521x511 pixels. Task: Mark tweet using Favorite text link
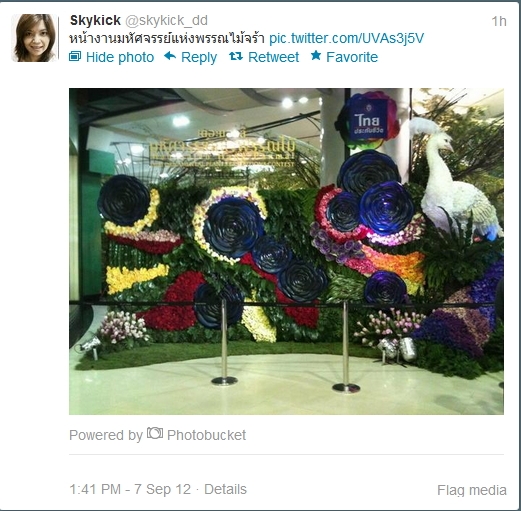click(352, 57)
